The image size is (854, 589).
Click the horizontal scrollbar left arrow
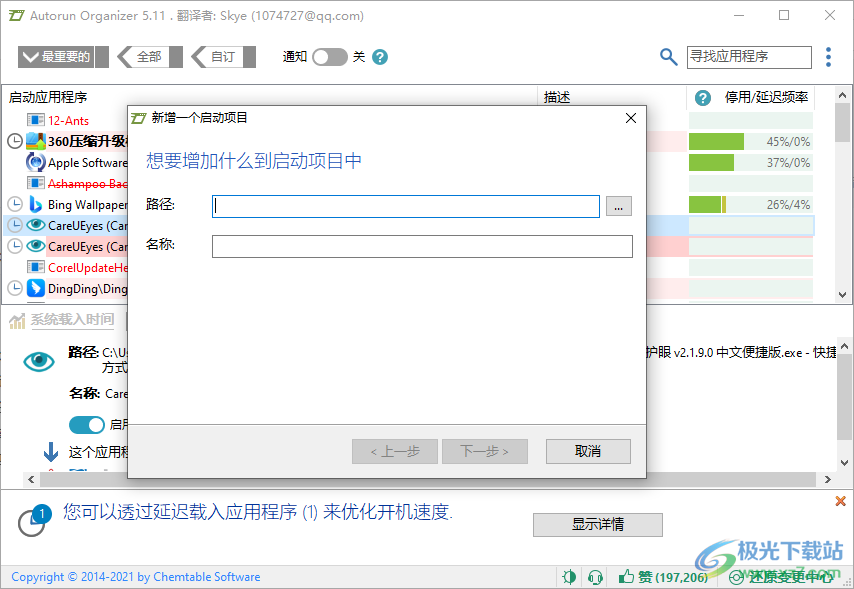point(31,479)
